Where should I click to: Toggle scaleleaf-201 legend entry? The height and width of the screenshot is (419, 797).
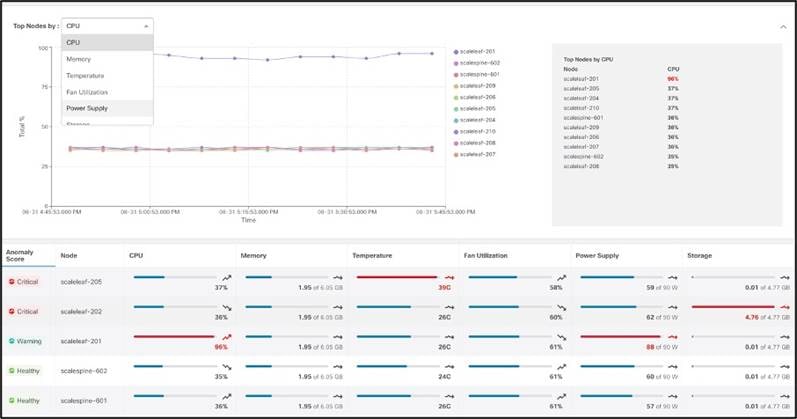click(x=474, y=51)
